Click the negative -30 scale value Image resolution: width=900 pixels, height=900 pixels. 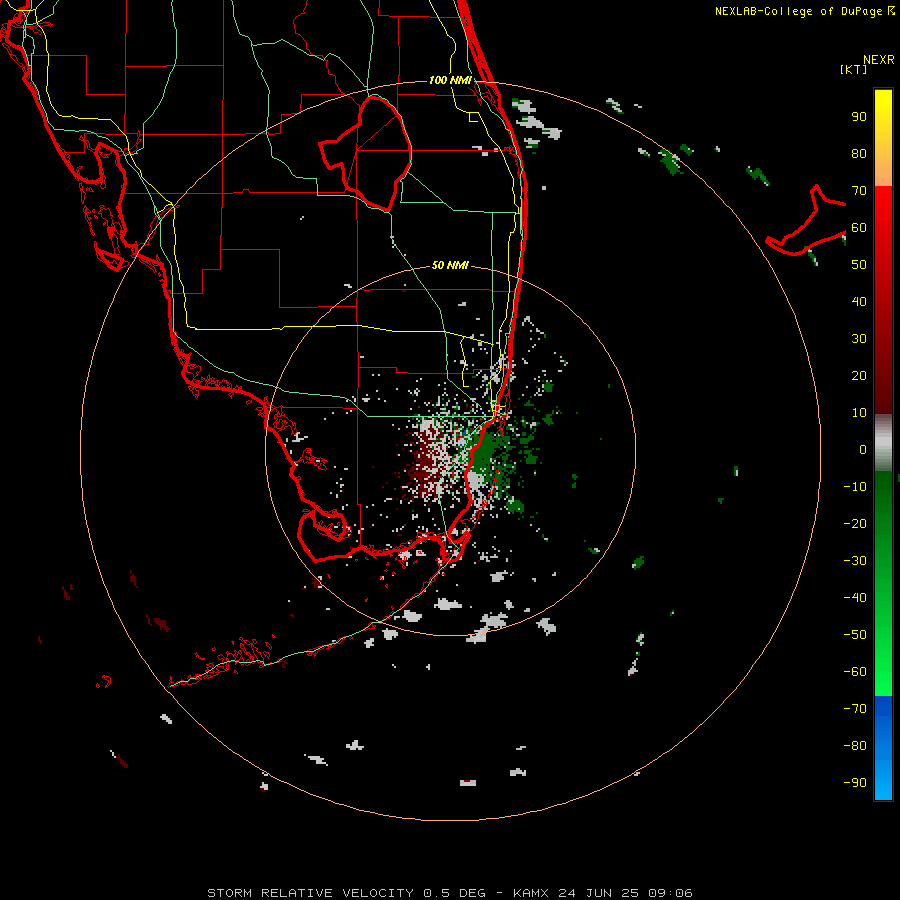tap(855, 560)
